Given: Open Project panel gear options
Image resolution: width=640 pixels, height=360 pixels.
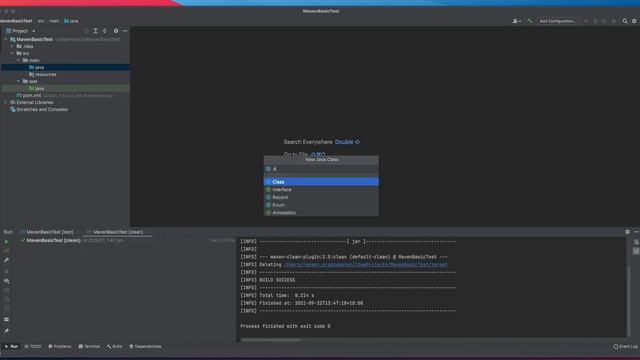Looking at the screenshot, I should [116, 31].
